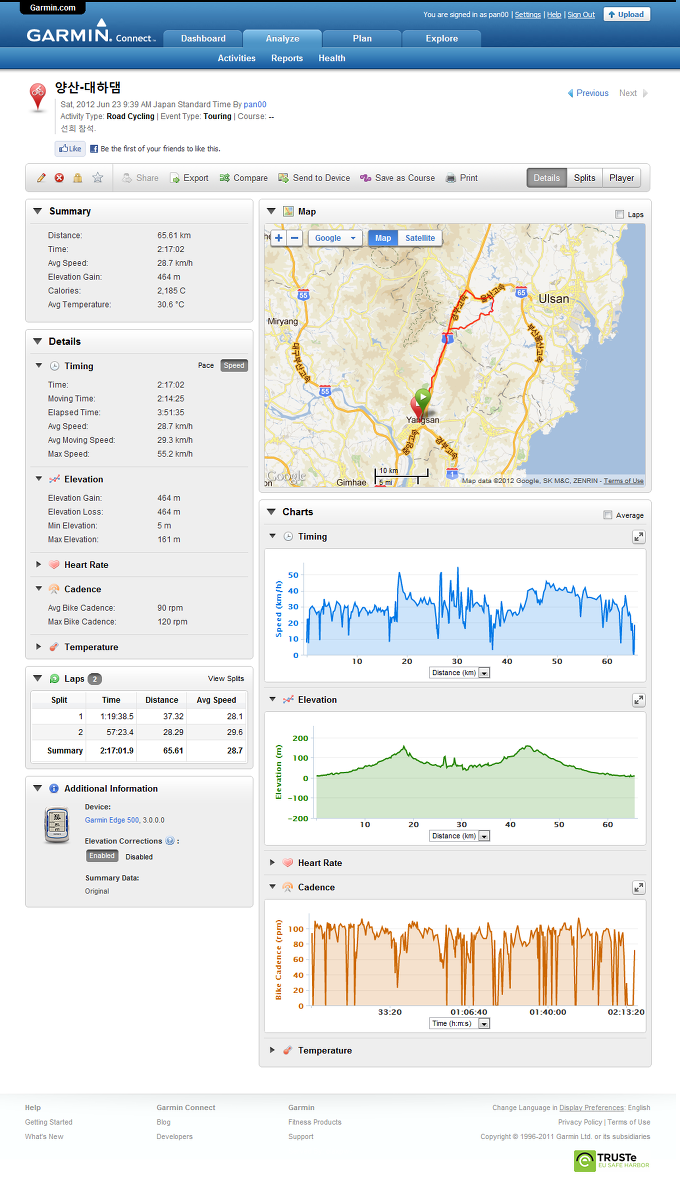Open the Dashboard tab

coord(203,39)
